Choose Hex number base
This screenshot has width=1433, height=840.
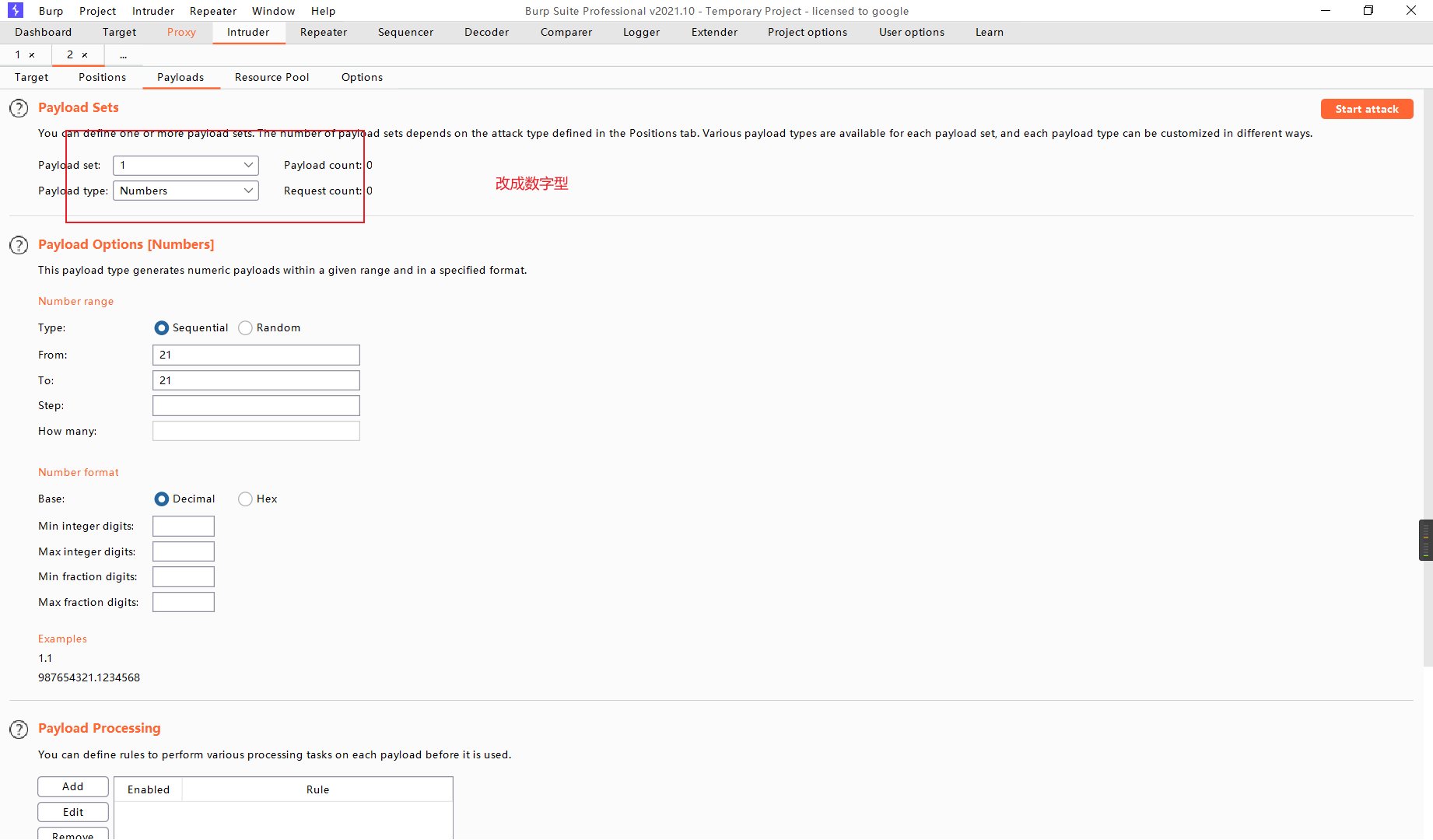pyautogui.click(x=246, y=499)
